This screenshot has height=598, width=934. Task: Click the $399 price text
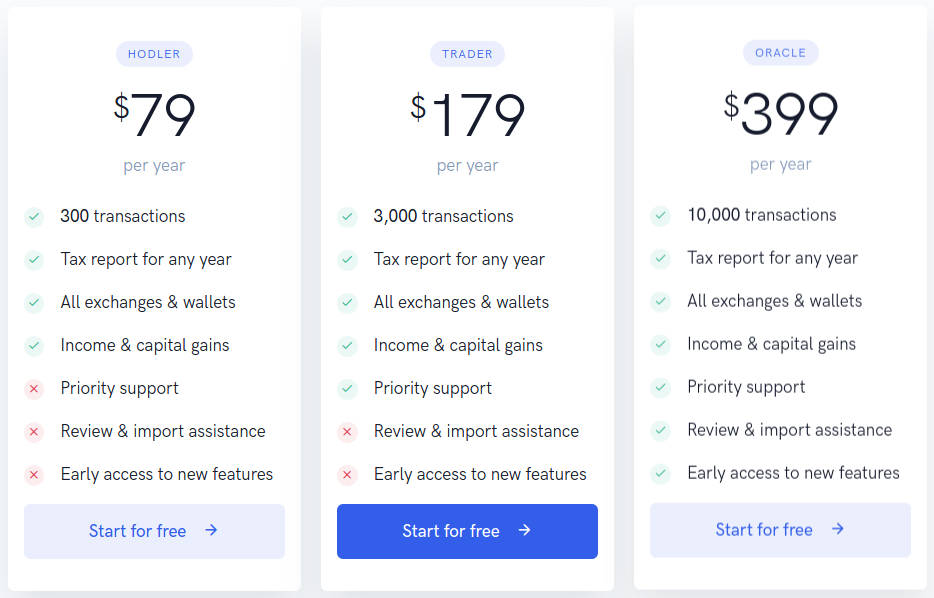pos(781,110)
